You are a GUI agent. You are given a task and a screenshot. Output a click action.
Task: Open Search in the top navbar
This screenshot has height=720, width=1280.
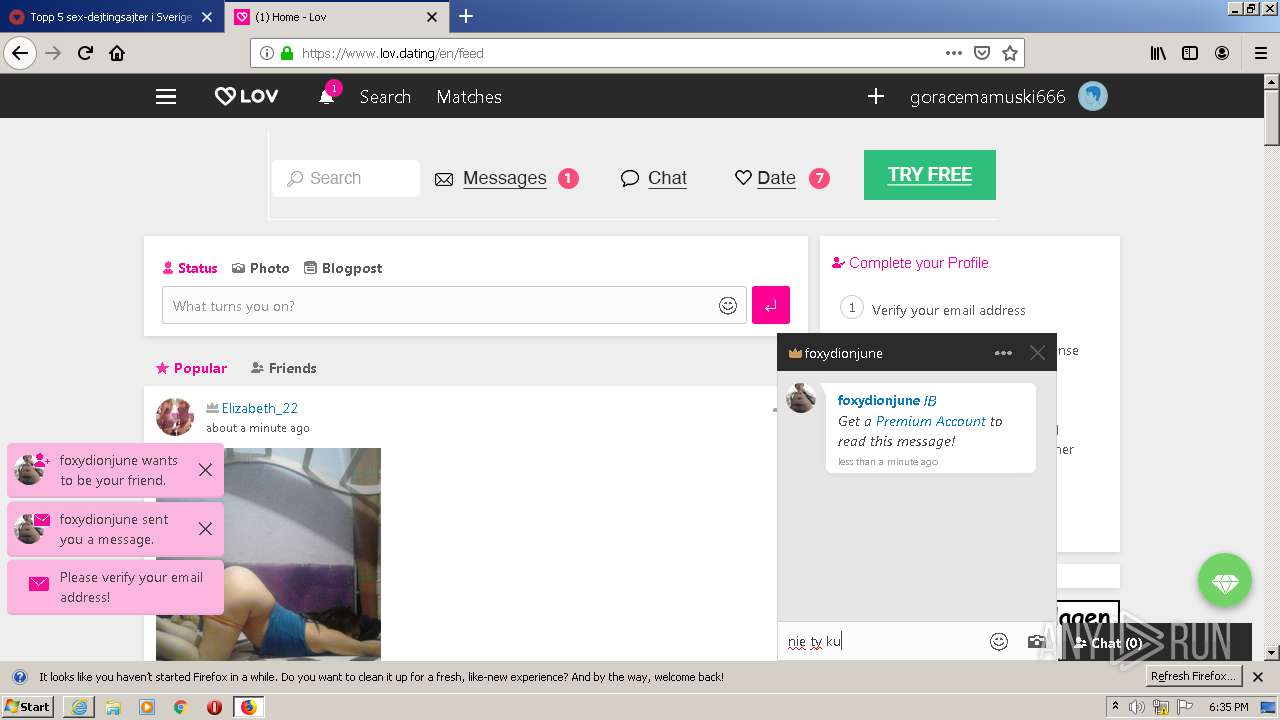pos(385,97)
